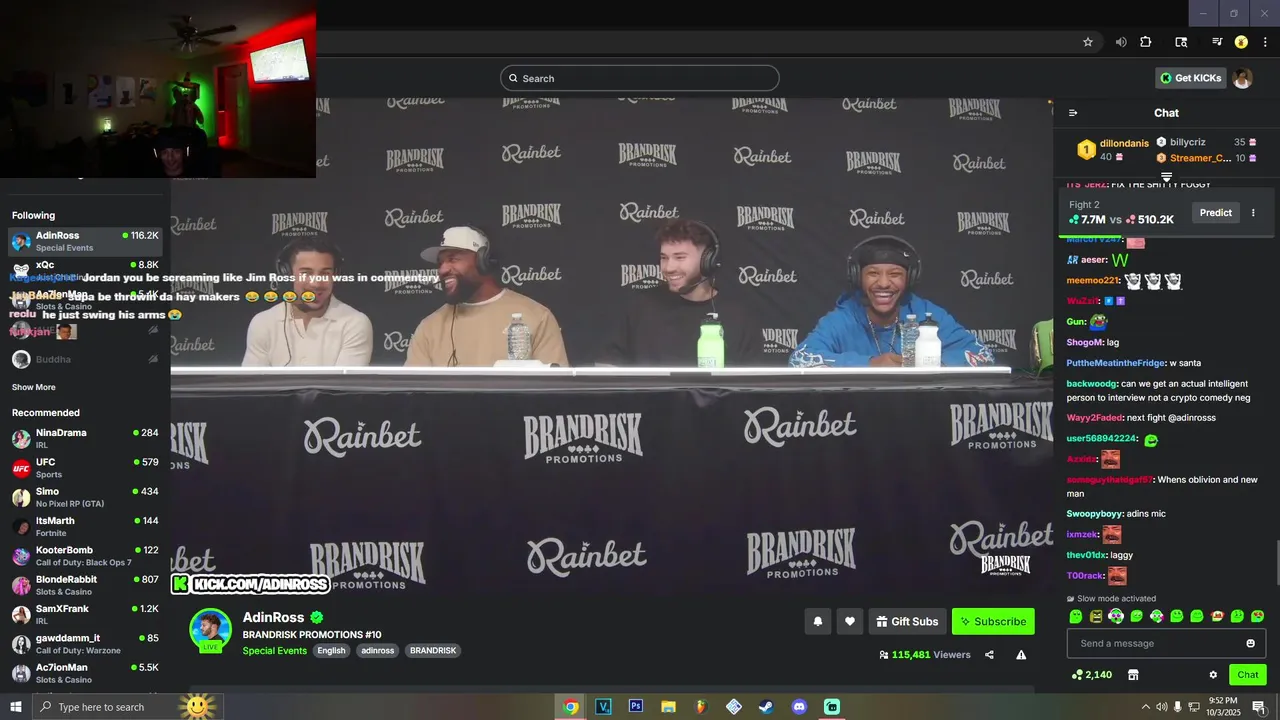Show hidden system tray icons chevron
Image resolution: width=1280 pixels, height=720 pixels.
[1145, 707]
